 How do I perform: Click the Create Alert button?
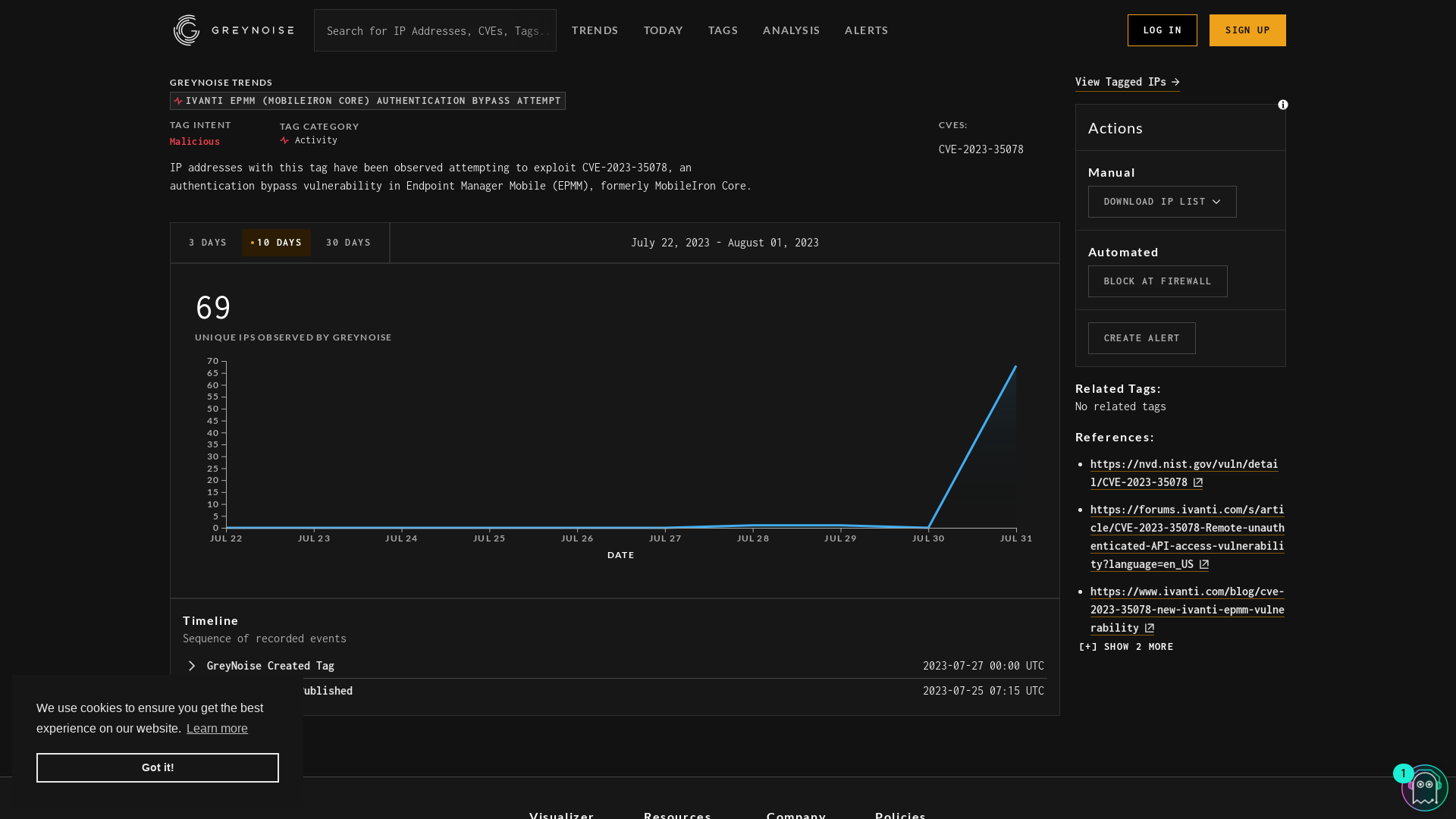1141,338
